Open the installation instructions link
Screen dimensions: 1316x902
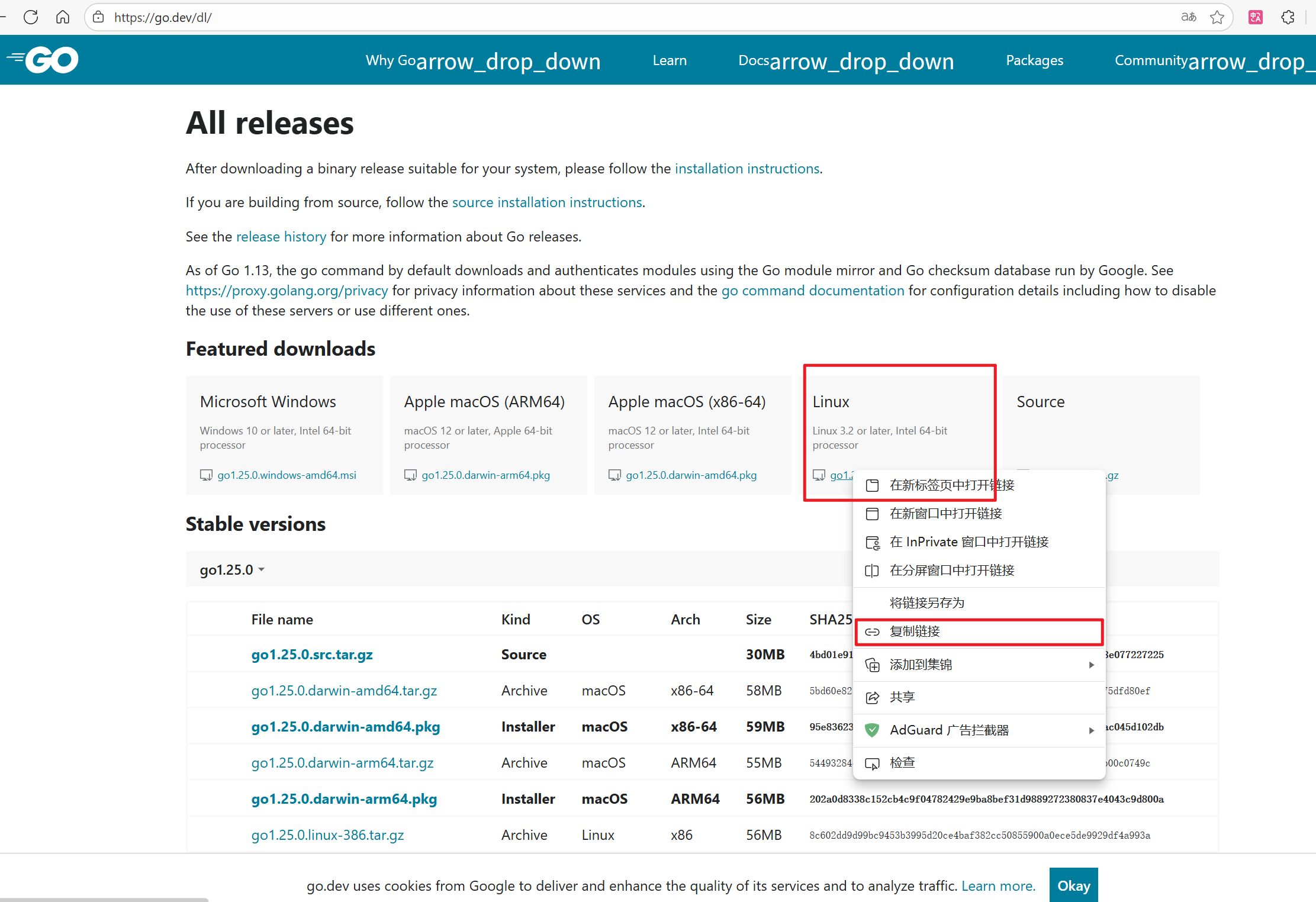pyautogui.click(x=747, y=169)
